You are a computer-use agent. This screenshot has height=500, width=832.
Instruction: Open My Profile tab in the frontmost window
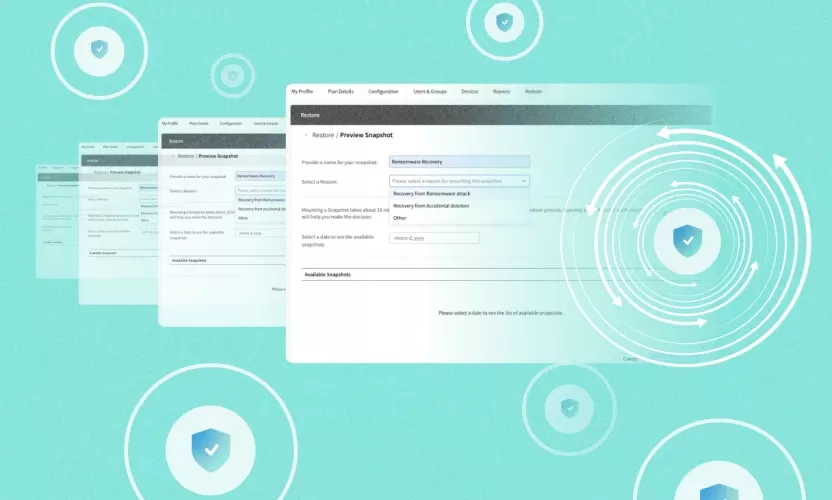point(302,91)
